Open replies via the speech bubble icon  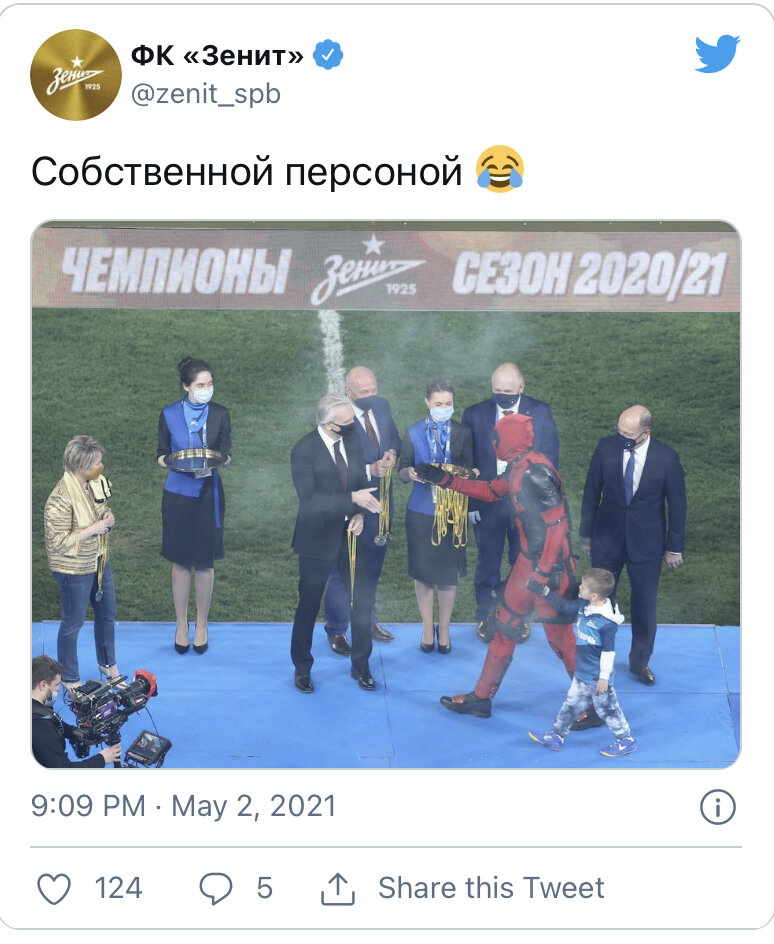click(215, 889)
